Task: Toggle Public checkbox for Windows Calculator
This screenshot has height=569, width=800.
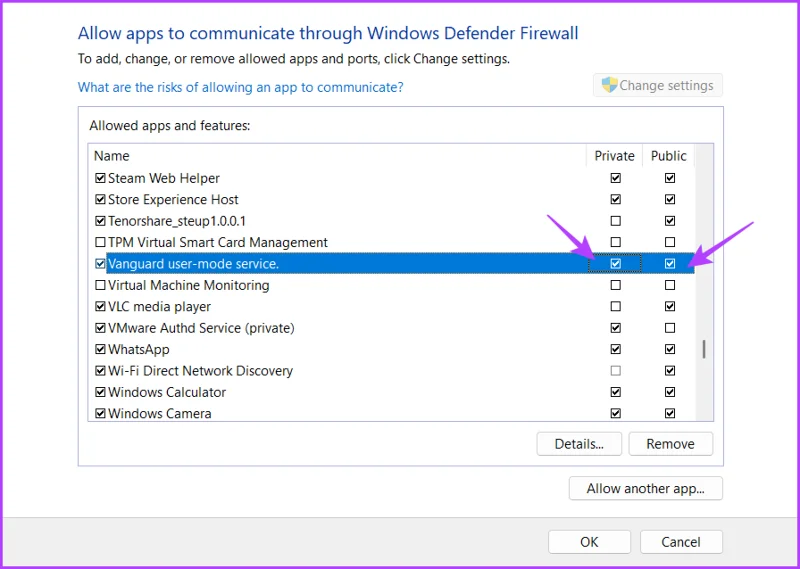Action: point(670,392)
